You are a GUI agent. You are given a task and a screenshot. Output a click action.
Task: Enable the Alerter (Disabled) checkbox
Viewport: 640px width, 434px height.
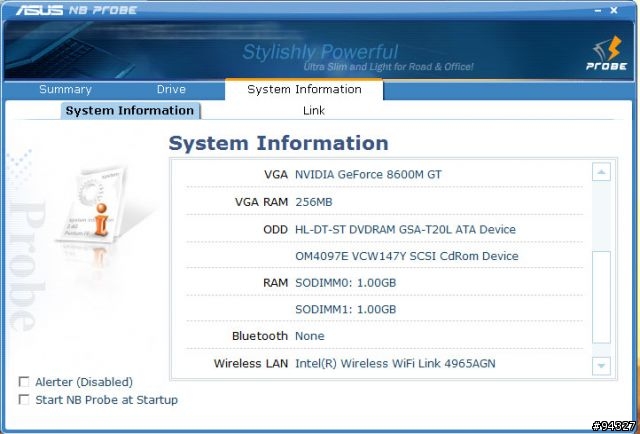coord(24,382)
